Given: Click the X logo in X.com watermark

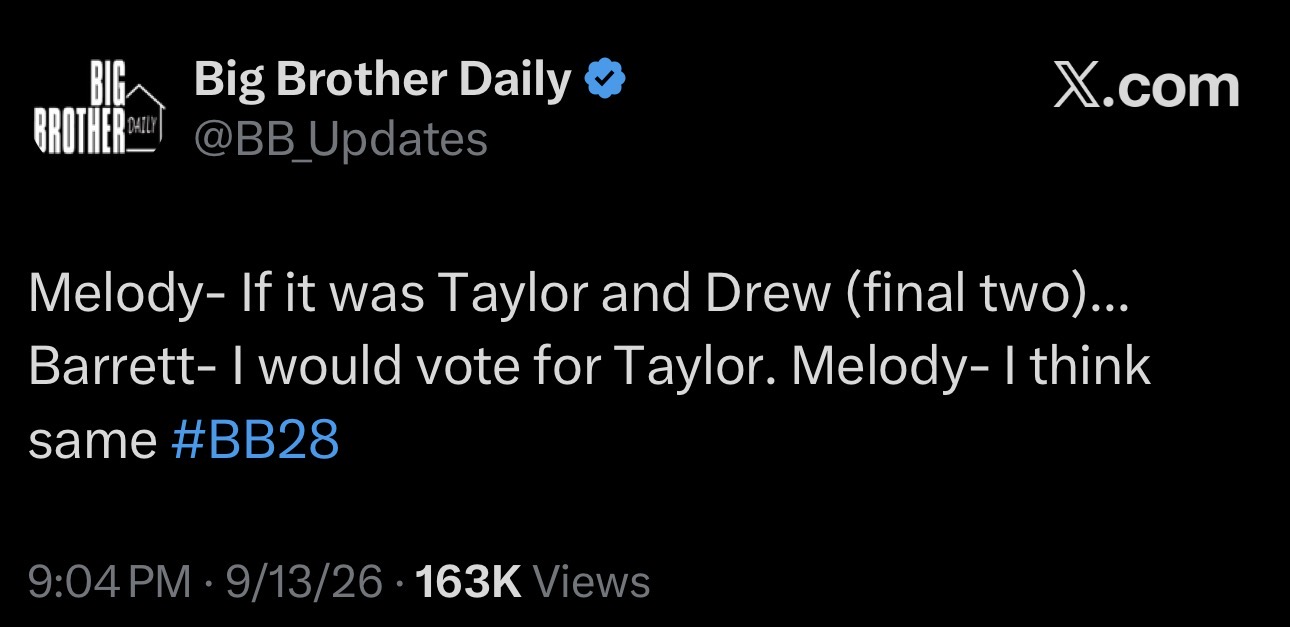Looking at the screenshot, I should coord(1081,87).
